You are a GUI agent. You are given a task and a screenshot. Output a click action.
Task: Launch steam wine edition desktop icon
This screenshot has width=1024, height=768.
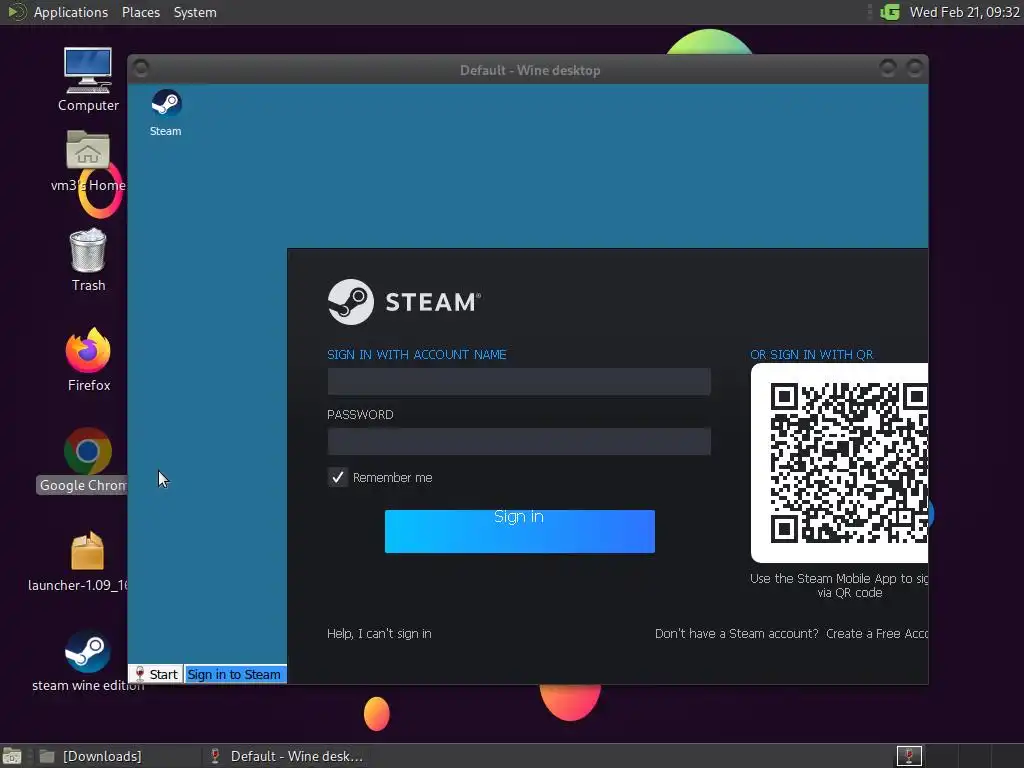pos(88,661)
